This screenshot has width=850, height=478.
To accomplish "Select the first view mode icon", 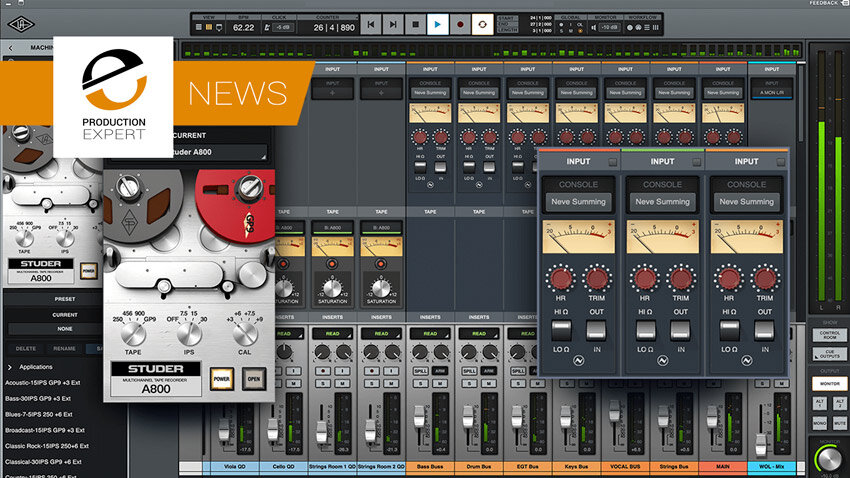I will click(198, 27).
